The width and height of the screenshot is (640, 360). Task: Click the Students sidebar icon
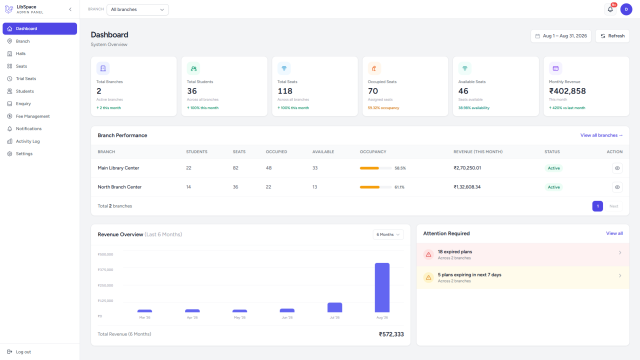[x=9, y=91]
